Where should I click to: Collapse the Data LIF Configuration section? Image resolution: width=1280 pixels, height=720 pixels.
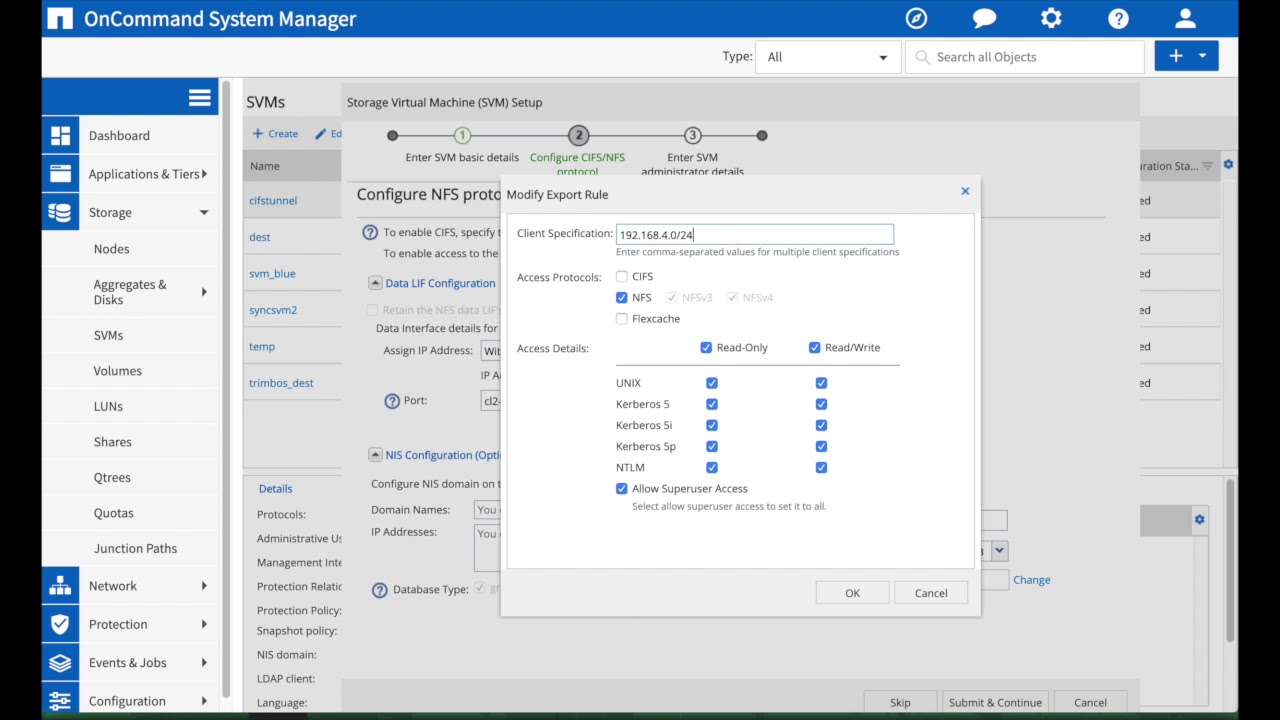tap(375, 283)
